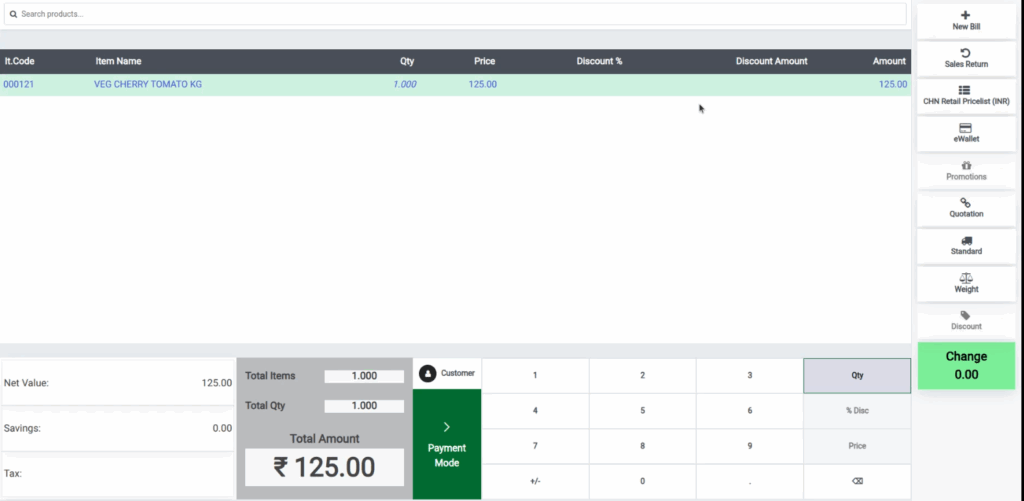Viewport: 1024px width, 501px height.
Task: Click the Discount Amount column header
Action: click(771, 61)
